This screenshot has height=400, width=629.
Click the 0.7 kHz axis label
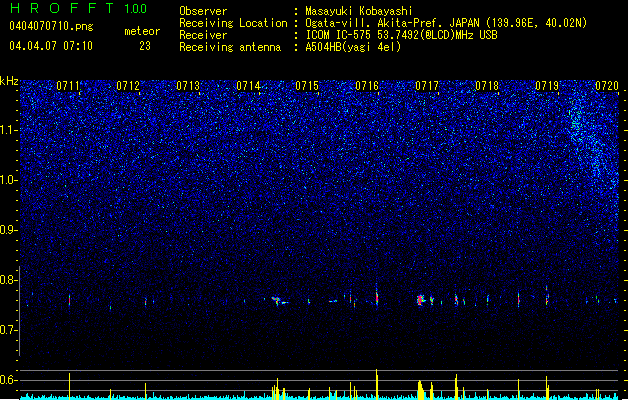tap(8, 330)
